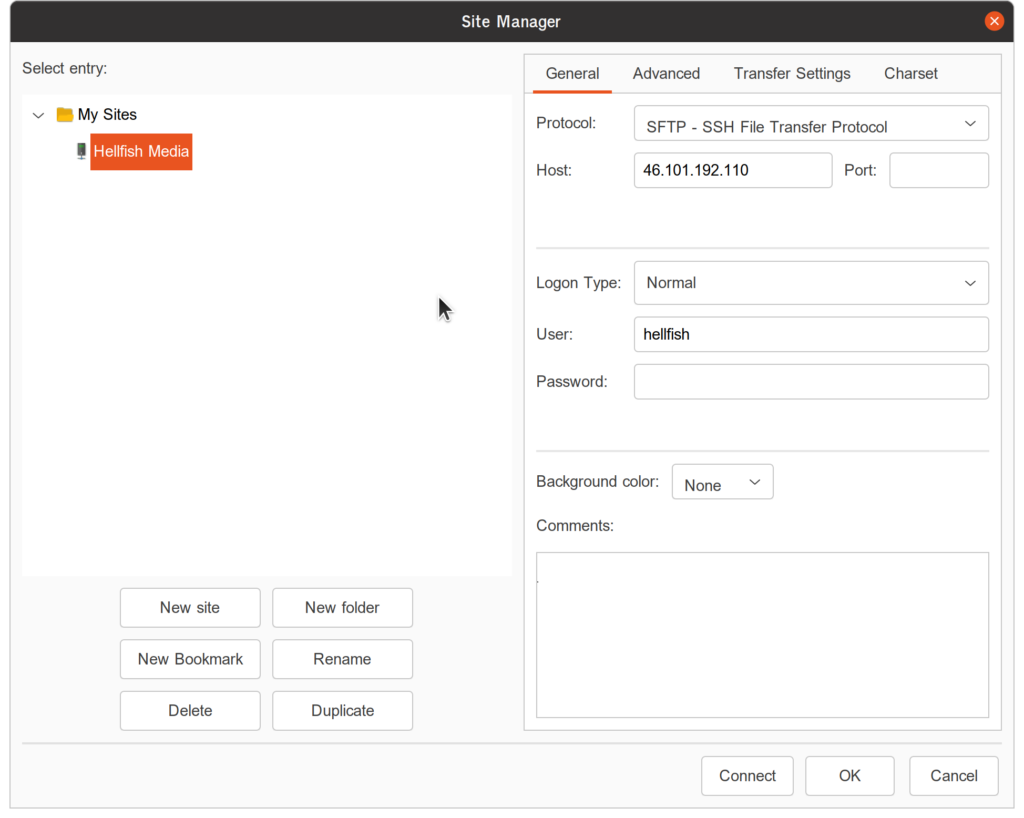Screen dimensions: 1024x818
Task: Click the Hellfish Media server icon
Action: click(81, 151)
